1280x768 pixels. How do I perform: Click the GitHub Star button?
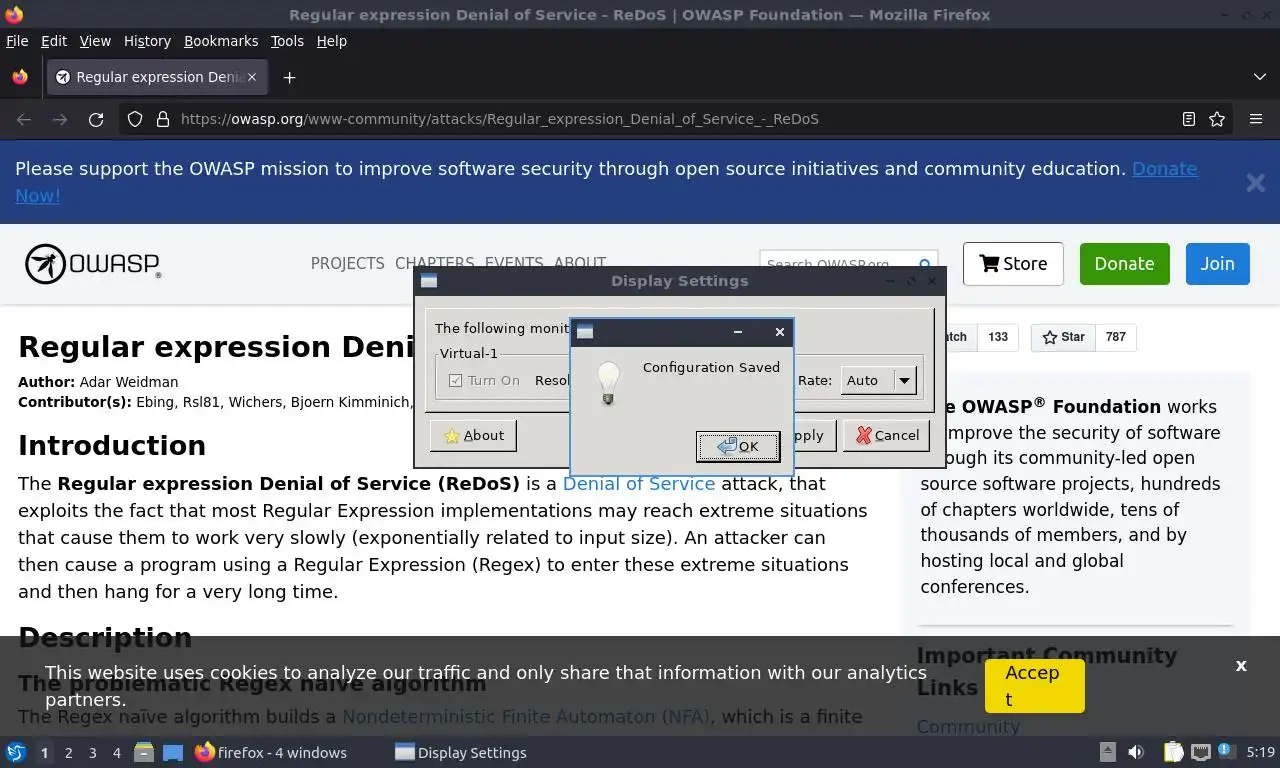(1063, 337)
